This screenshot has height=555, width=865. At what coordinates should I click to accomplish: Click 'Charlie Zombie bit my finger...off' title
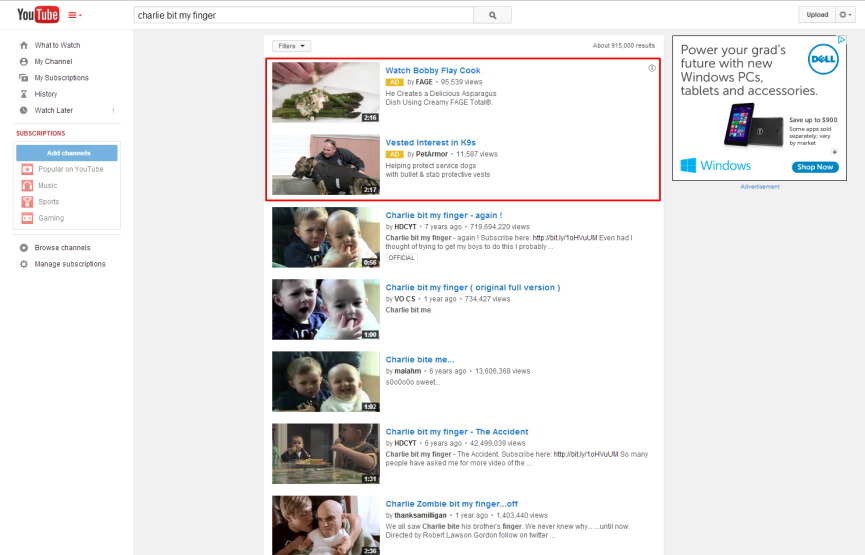(x=451, y=504)
